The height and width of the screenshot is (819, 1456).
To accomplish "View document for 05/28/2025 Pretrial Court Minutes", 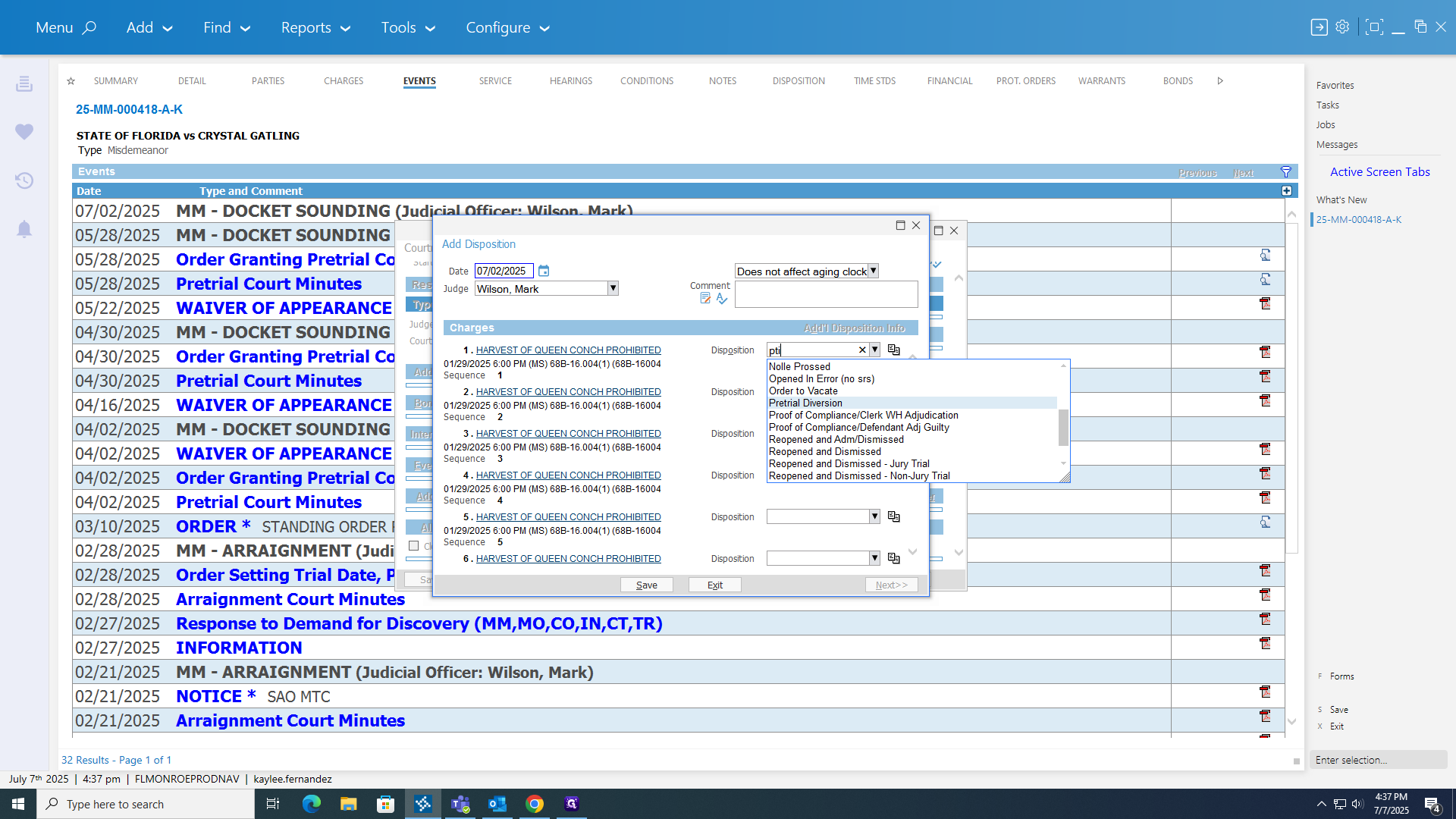I will (x=1265, y=280).
